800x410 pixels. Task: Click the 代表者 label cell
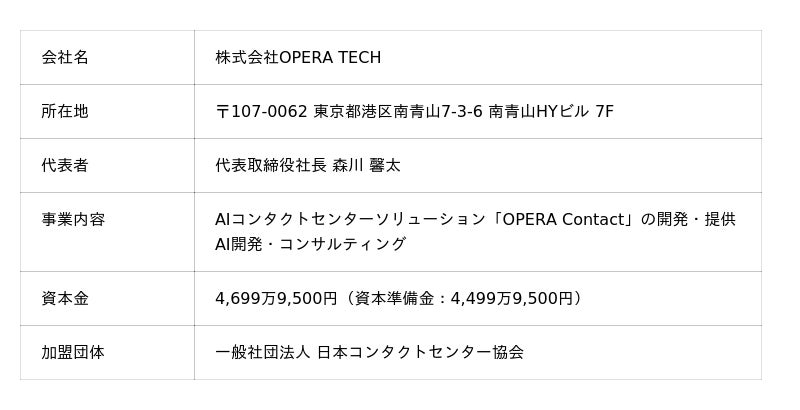coord(65,166)
